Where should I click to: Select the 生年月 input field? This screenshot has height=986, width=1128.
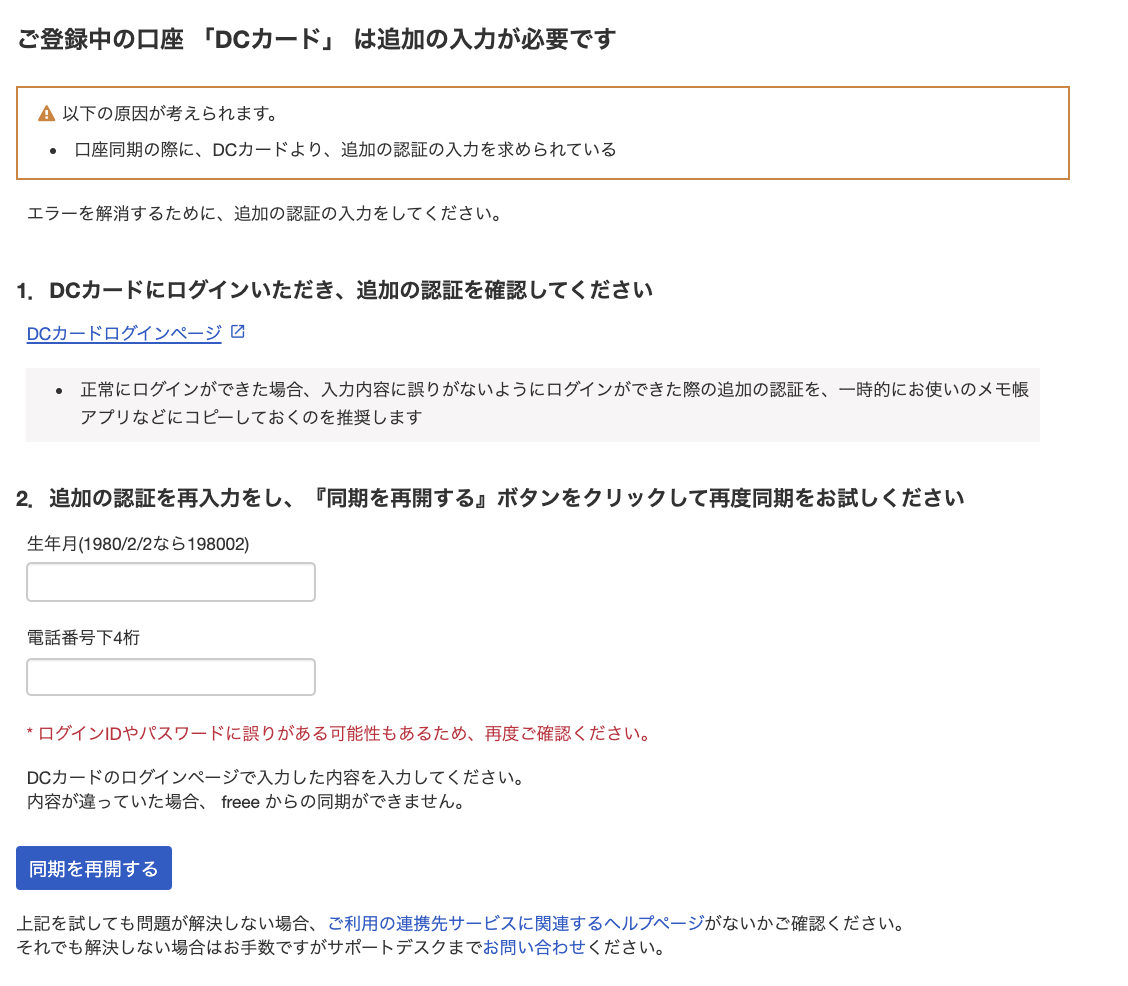click(x=170, y=581)
